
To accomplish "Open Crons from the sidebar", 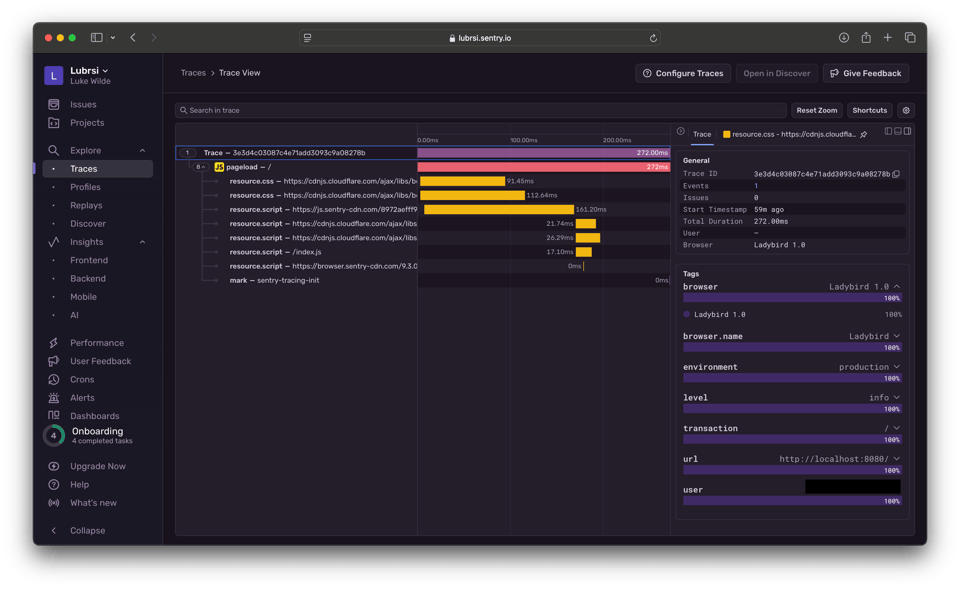I will 82,380.
